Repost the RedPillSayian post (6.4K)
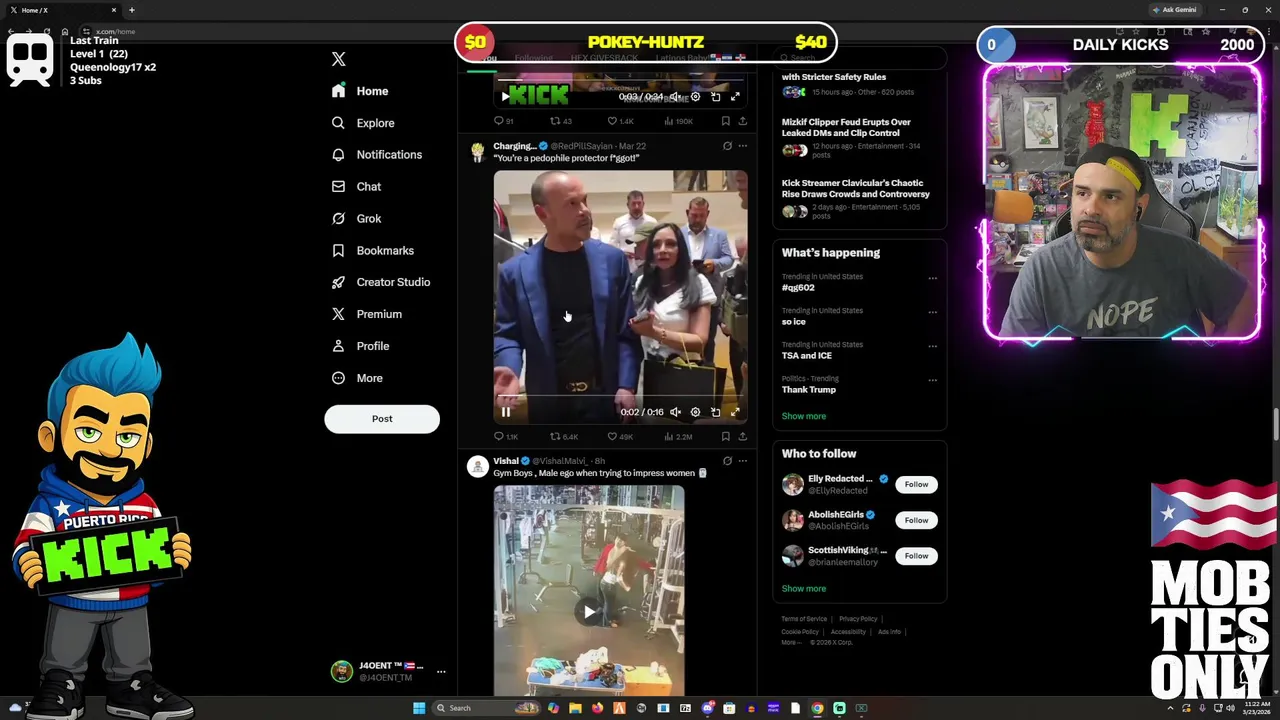The height and width of the screenshot is (720, 1280). (564, 437)
